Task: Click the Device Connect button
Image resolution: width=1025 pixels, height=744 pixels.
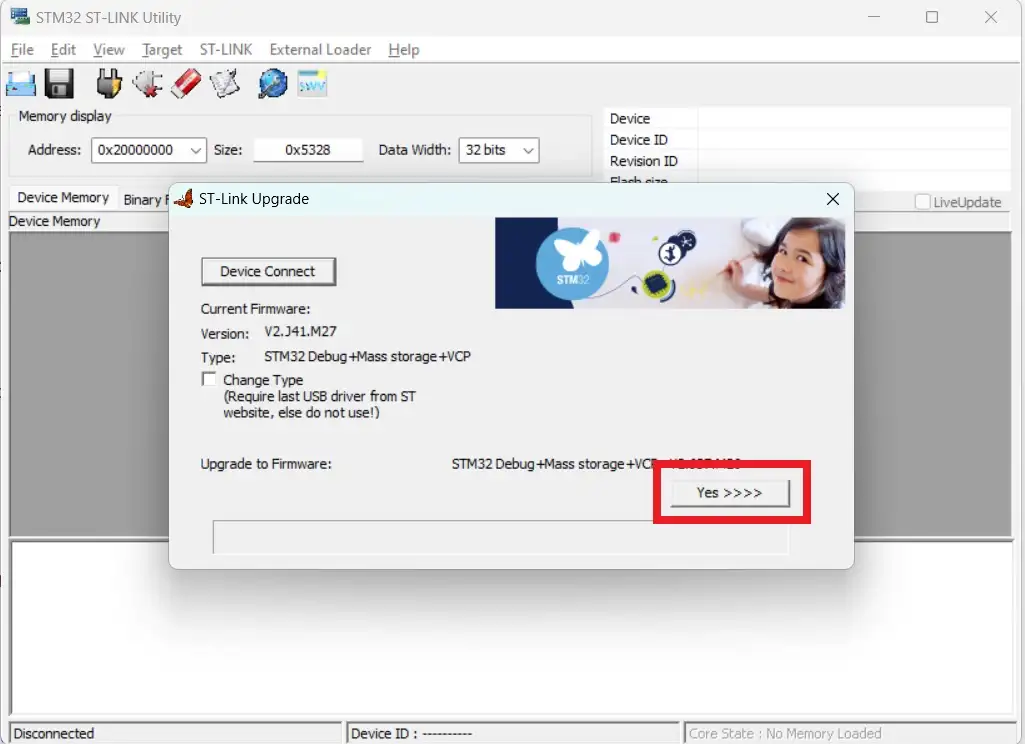Action: click(268, 271)
